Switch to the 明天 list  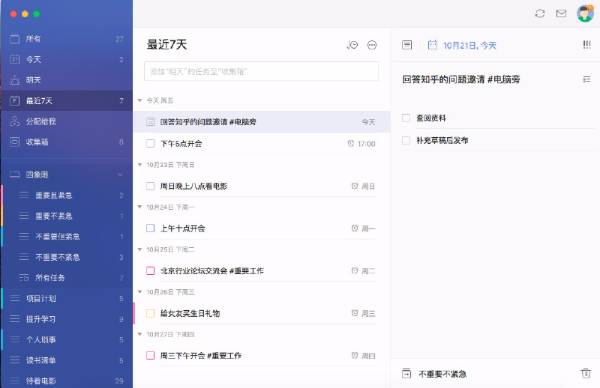[67, 80]
